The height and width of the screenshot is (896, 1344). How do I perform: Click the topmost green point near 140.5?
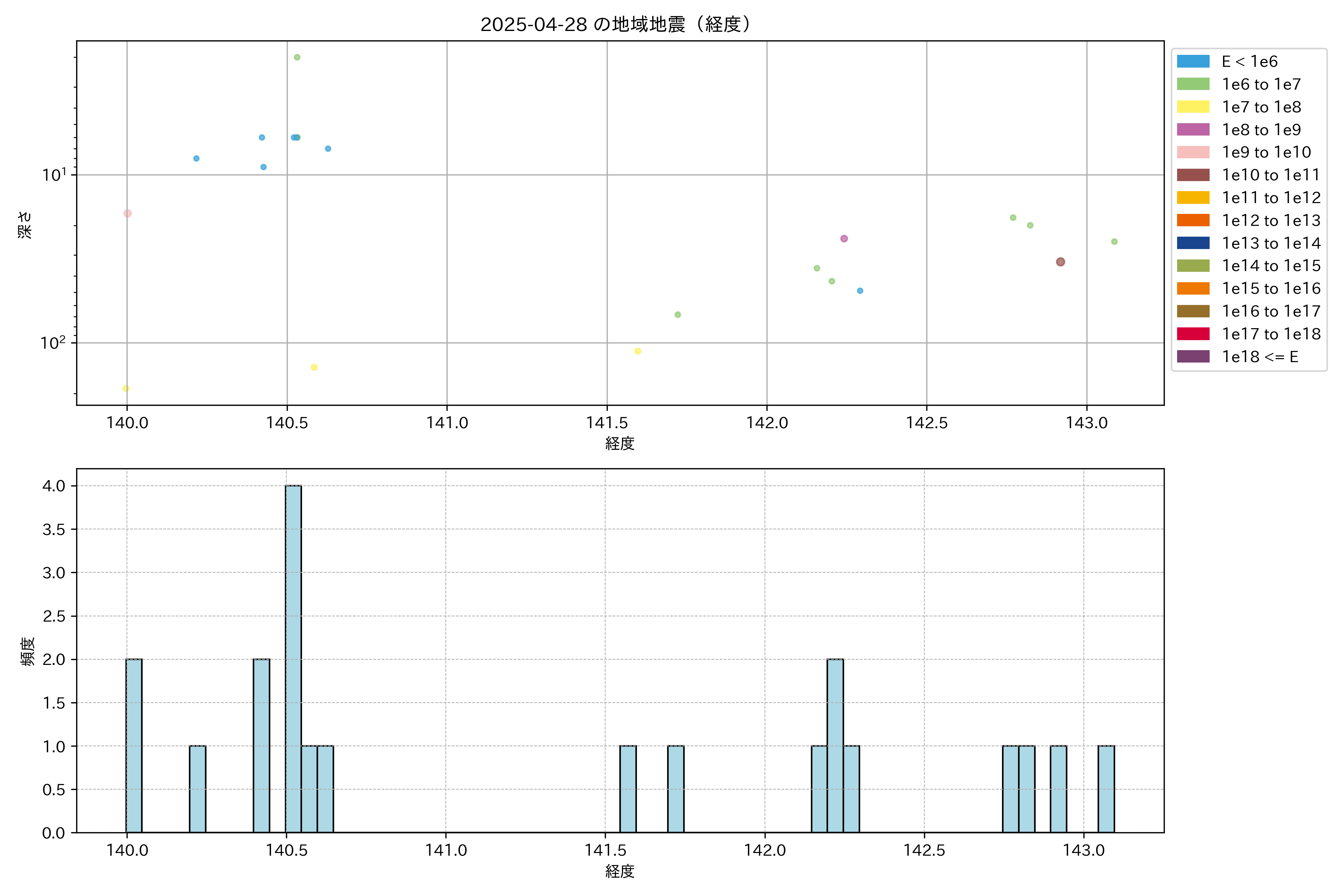click(x=297, y=57)
